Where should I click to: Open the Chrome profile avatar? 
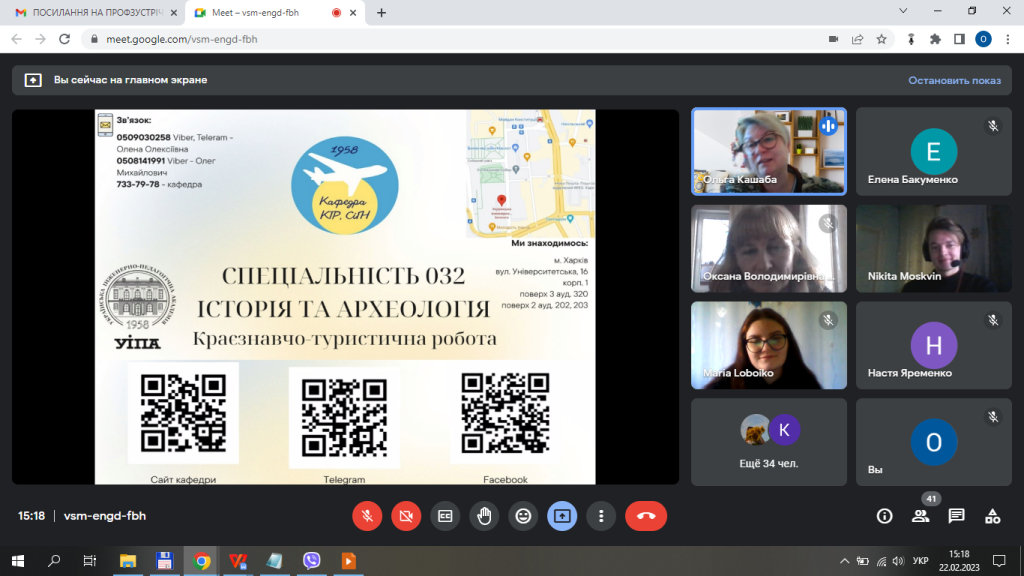click(984, 39)
